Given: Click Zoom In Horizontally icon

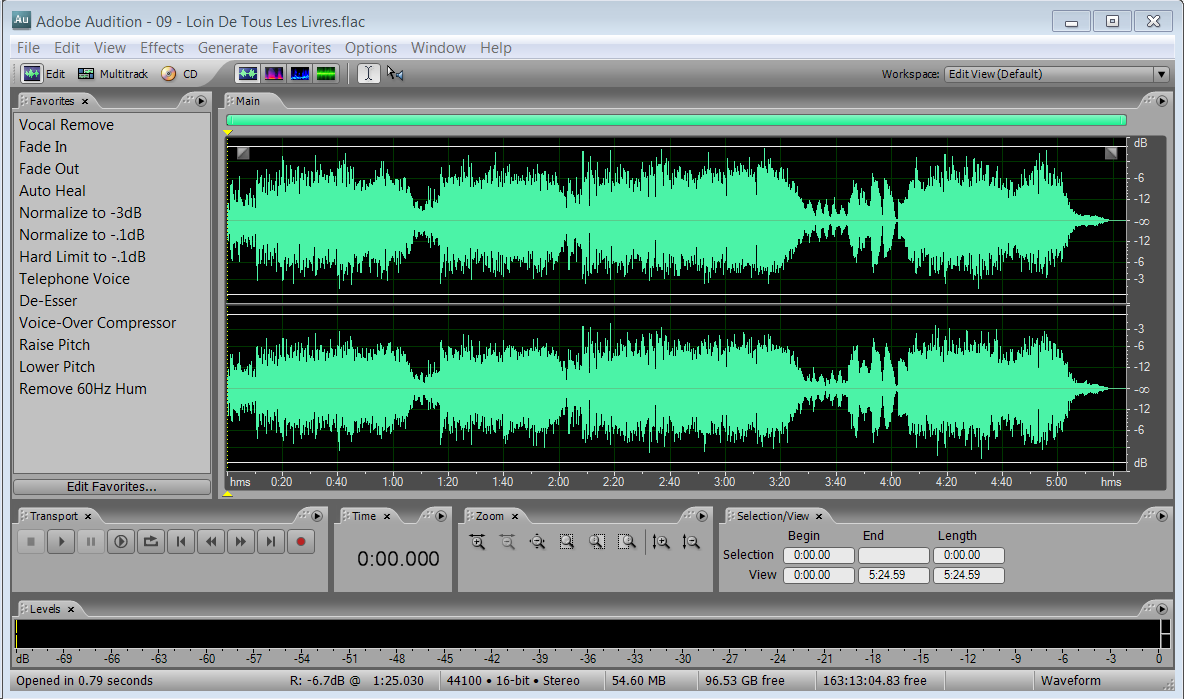Looking at the screenshot, I should pos(477,542).
